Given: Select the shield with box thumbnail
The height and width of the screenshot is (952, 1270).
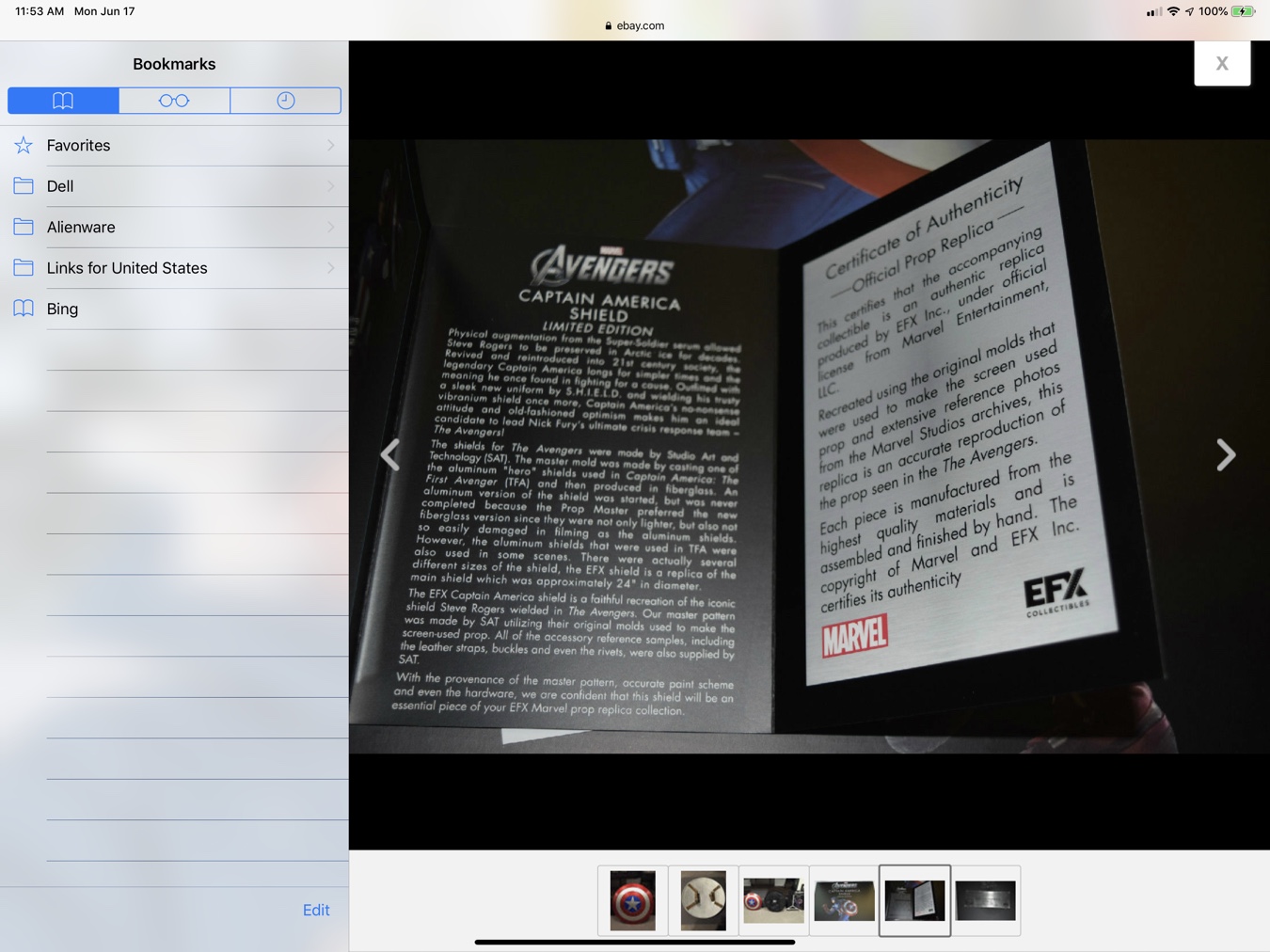Looking at the screenshot, I should click(x=774, y=901).
